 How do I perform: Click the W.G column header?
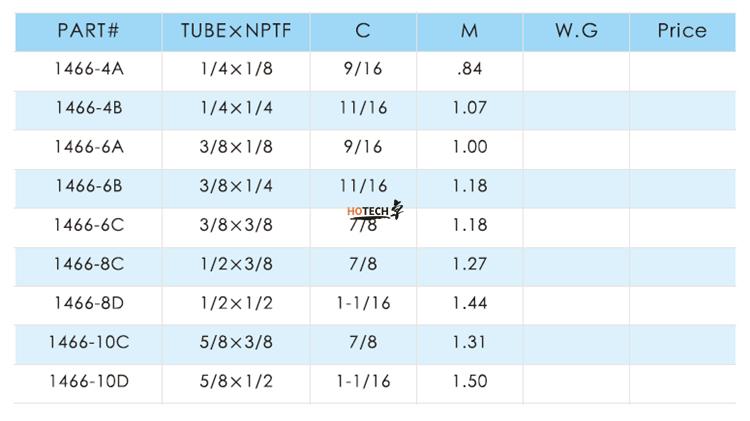576,31
